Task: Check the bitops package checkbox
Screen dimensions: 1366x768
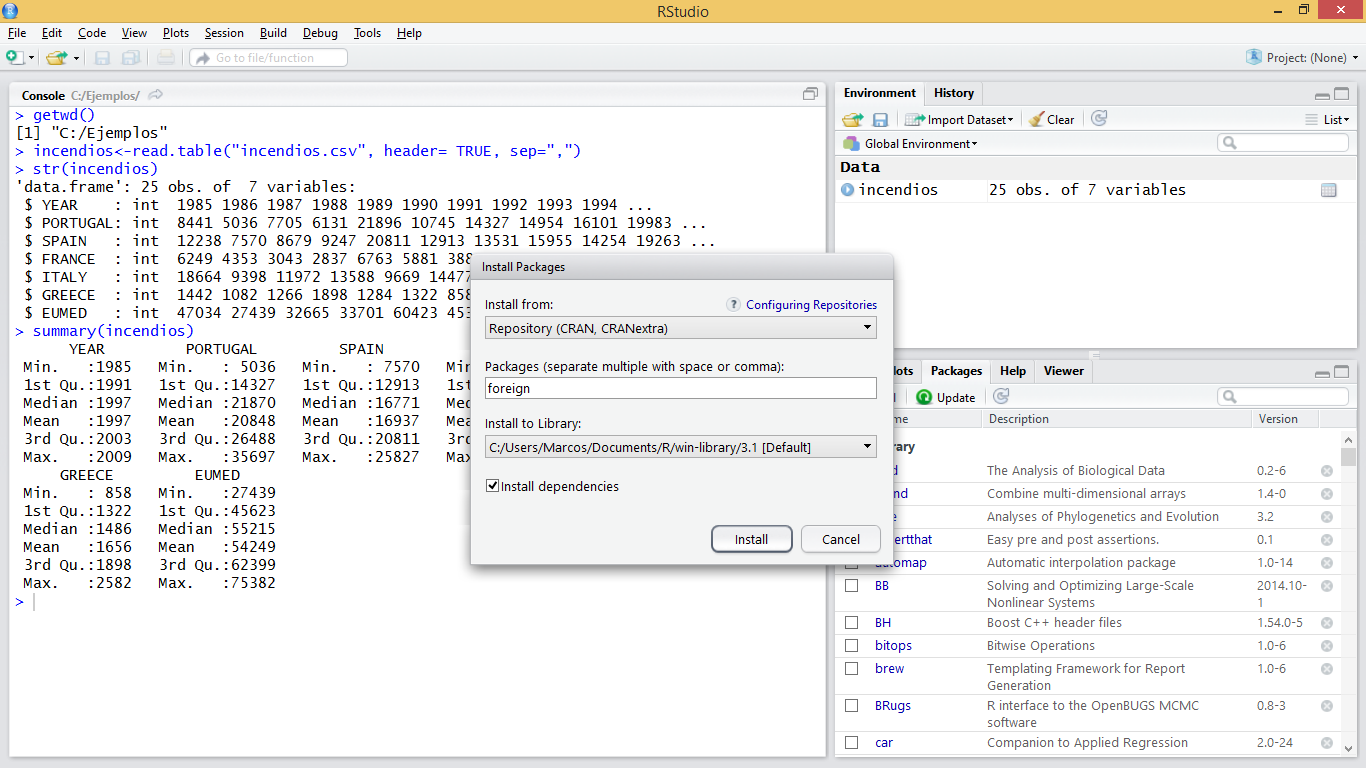Action: [x=852, y=646]
